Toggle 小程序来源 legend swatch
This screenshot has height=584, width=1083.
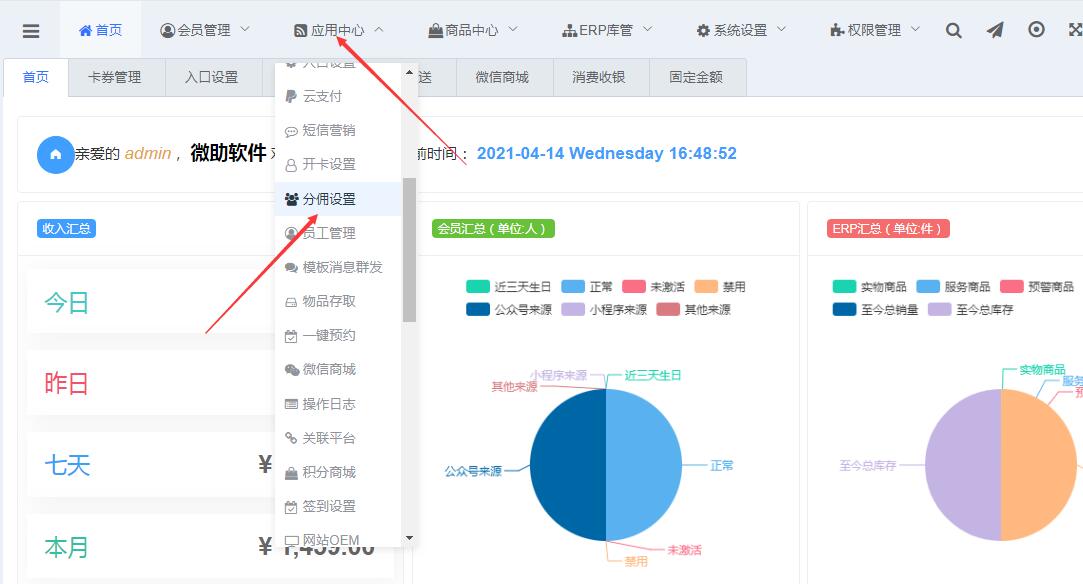[x=573, y=309]
